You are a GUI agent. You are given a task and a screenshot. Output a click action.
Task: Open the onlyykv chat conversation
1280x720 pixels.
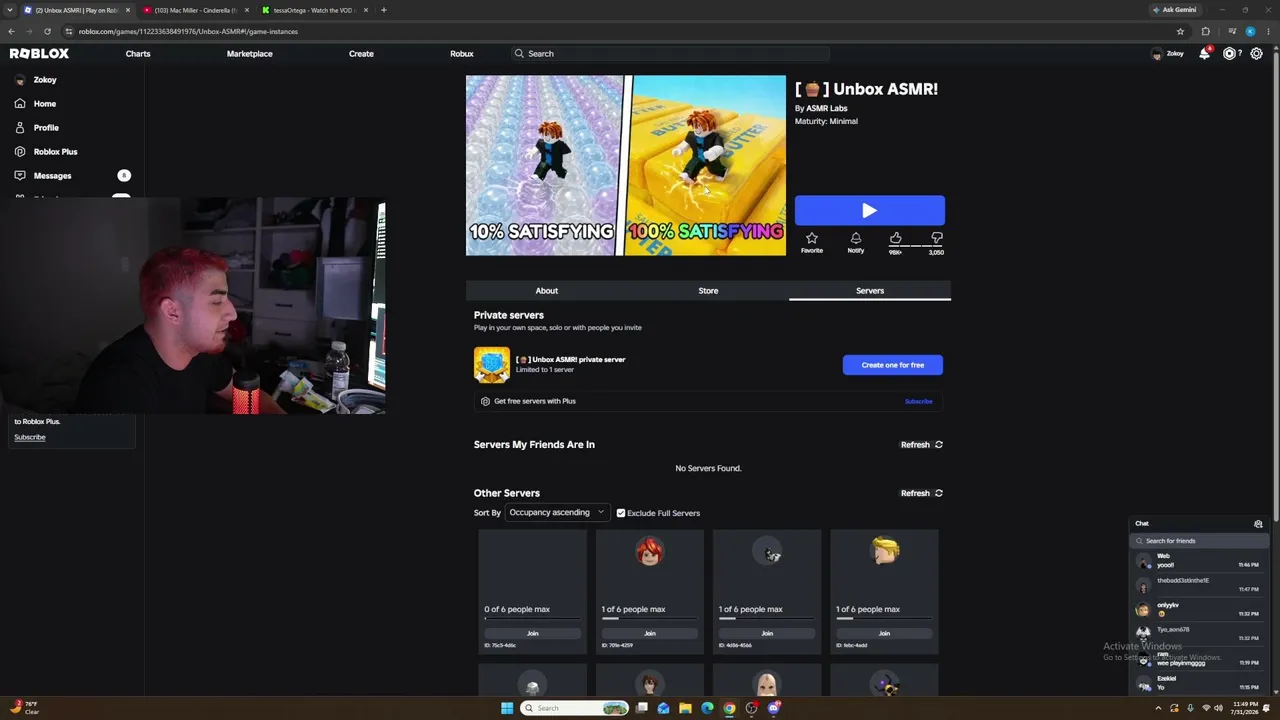point(1200,610)
